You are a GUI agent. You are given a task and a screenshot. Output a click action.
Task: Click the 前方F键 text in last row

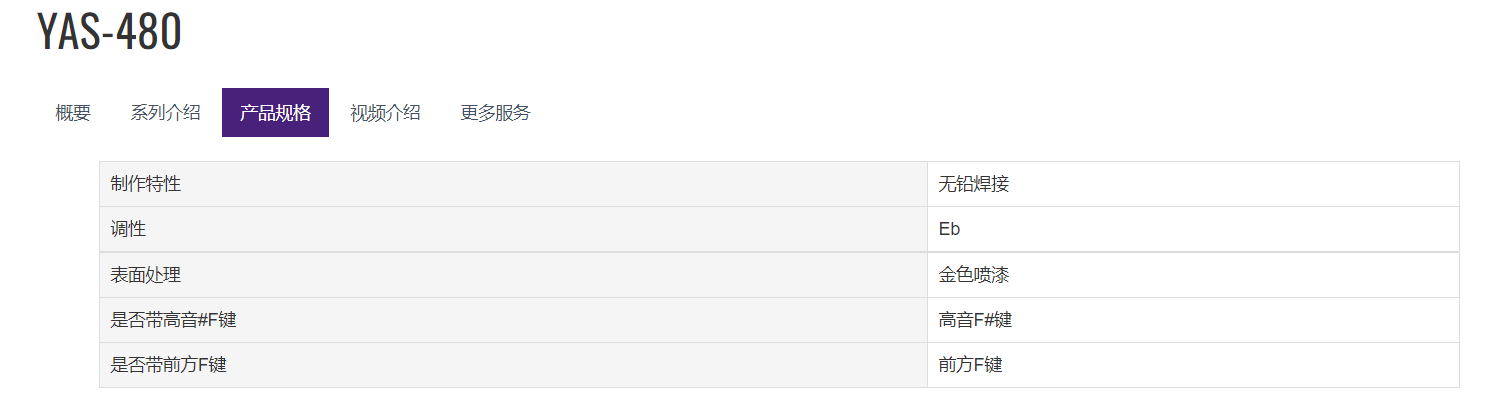pos(970,365)
